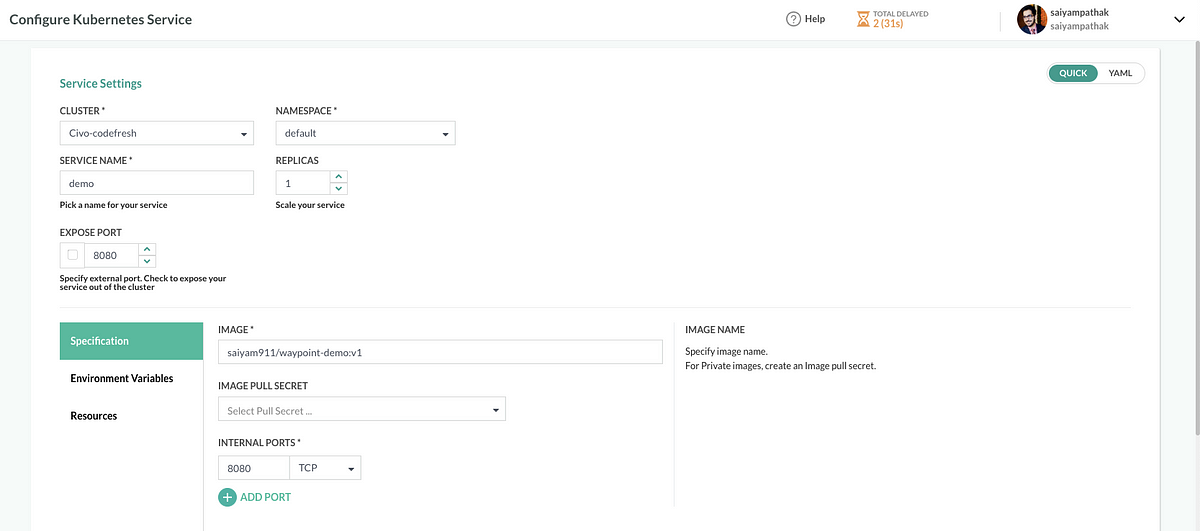Open the Select Pull Secret dropdown
1200x531 pixels.
[361, 410]
